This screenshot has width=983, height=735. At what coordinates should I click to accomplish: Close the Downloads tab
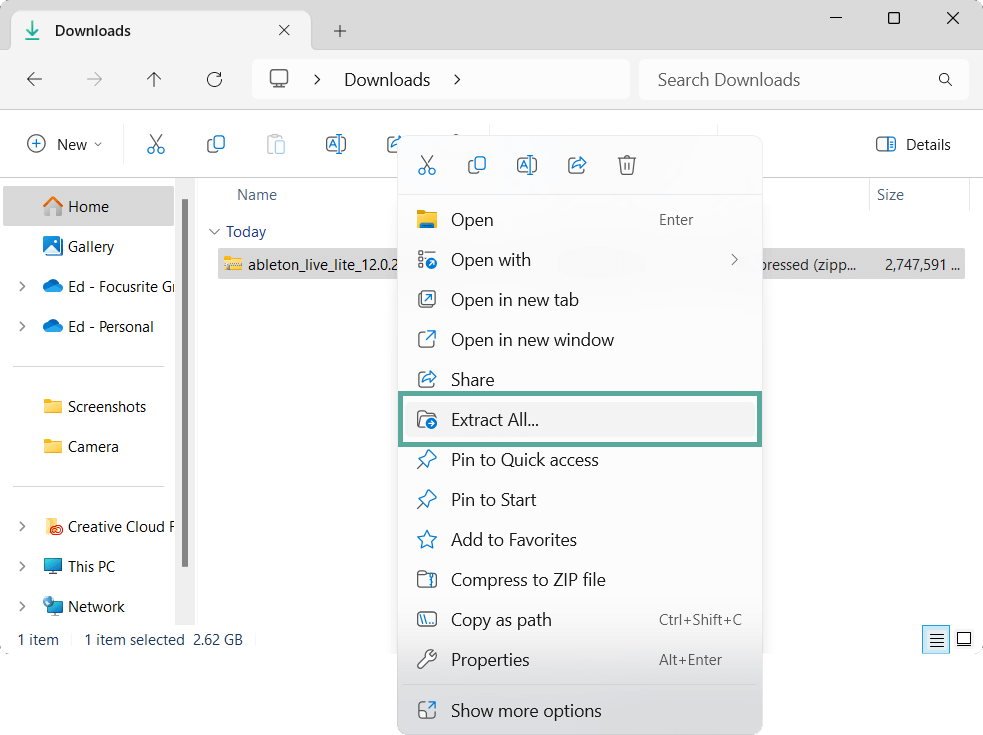pyautogui.click(x=284, y=30)
